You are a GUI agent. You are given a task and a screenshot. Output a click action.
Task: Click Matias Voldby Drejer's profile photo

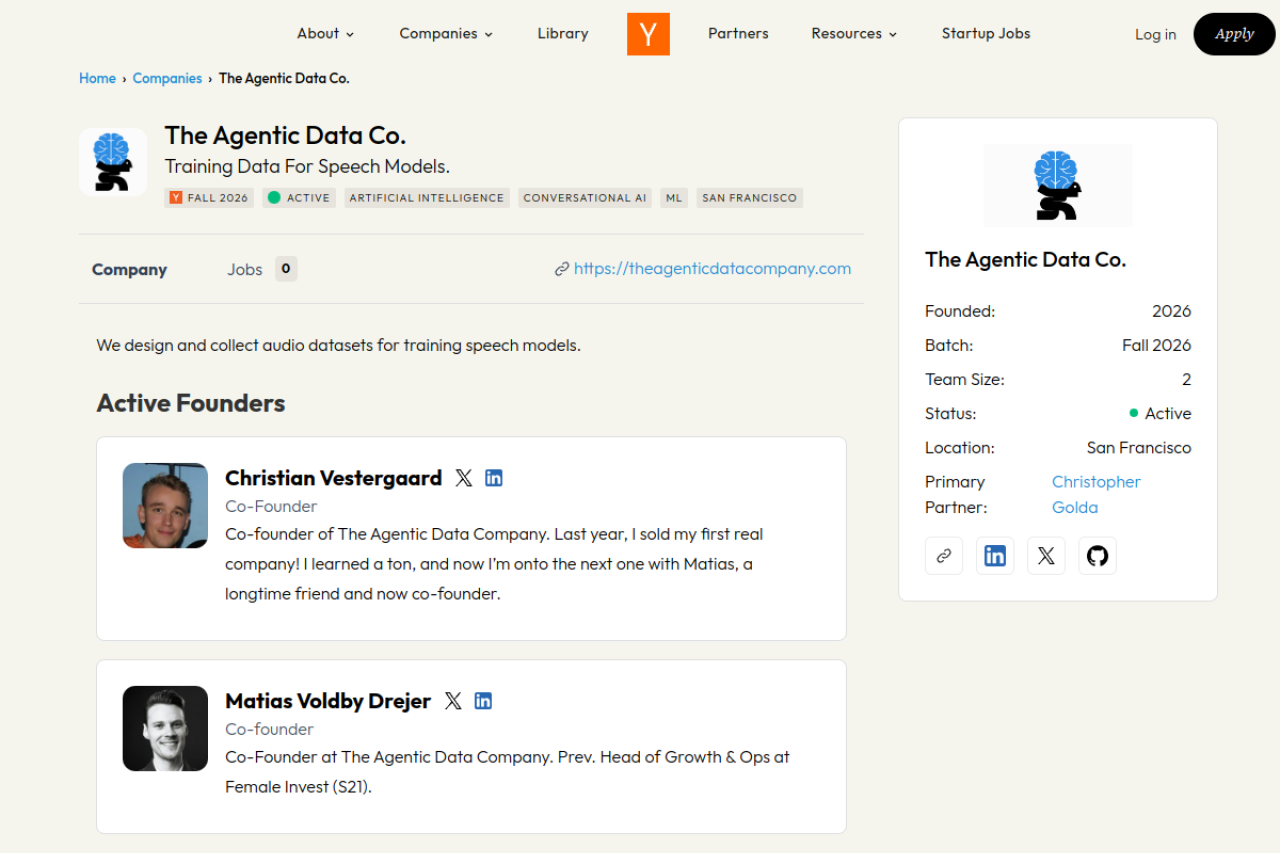point(165,728)
